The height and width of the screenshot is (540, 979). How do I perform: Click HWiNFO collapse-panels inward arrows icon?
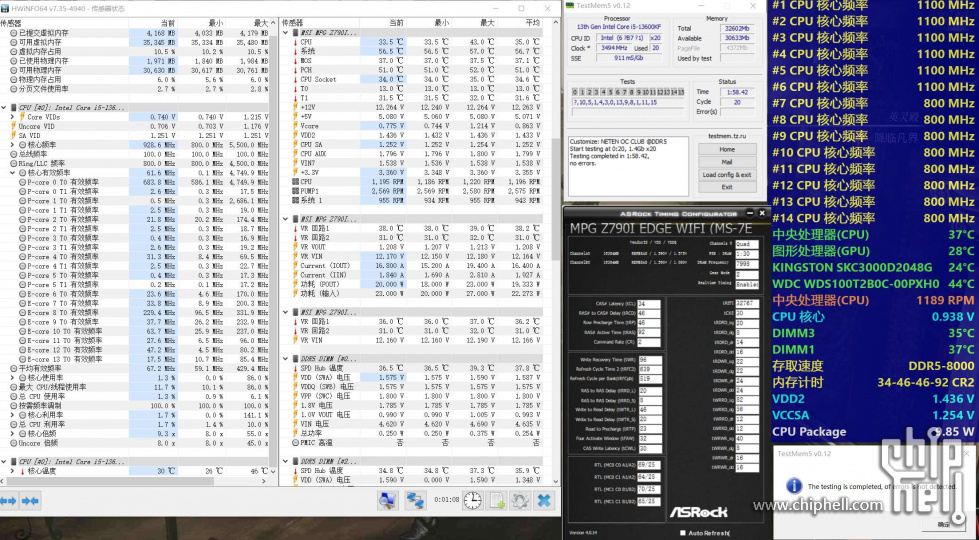click(x=30, y=501)
